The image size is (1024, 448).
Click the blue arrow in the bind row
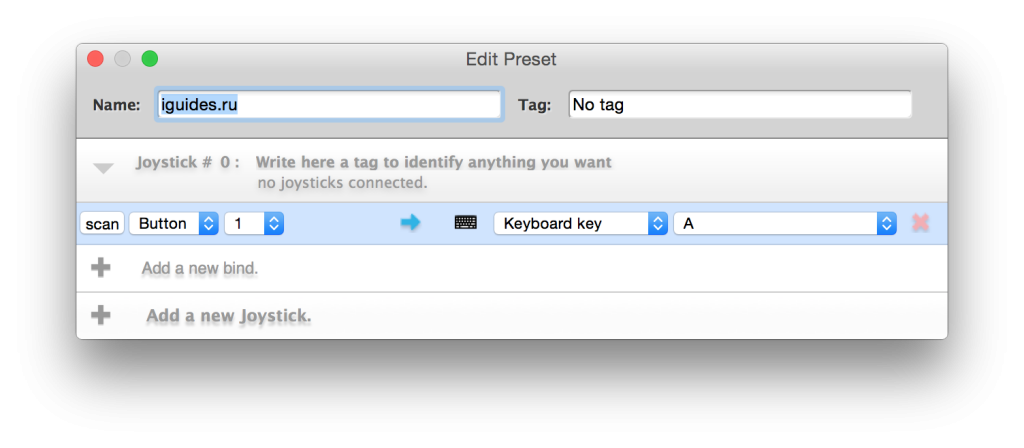(410, 224)
